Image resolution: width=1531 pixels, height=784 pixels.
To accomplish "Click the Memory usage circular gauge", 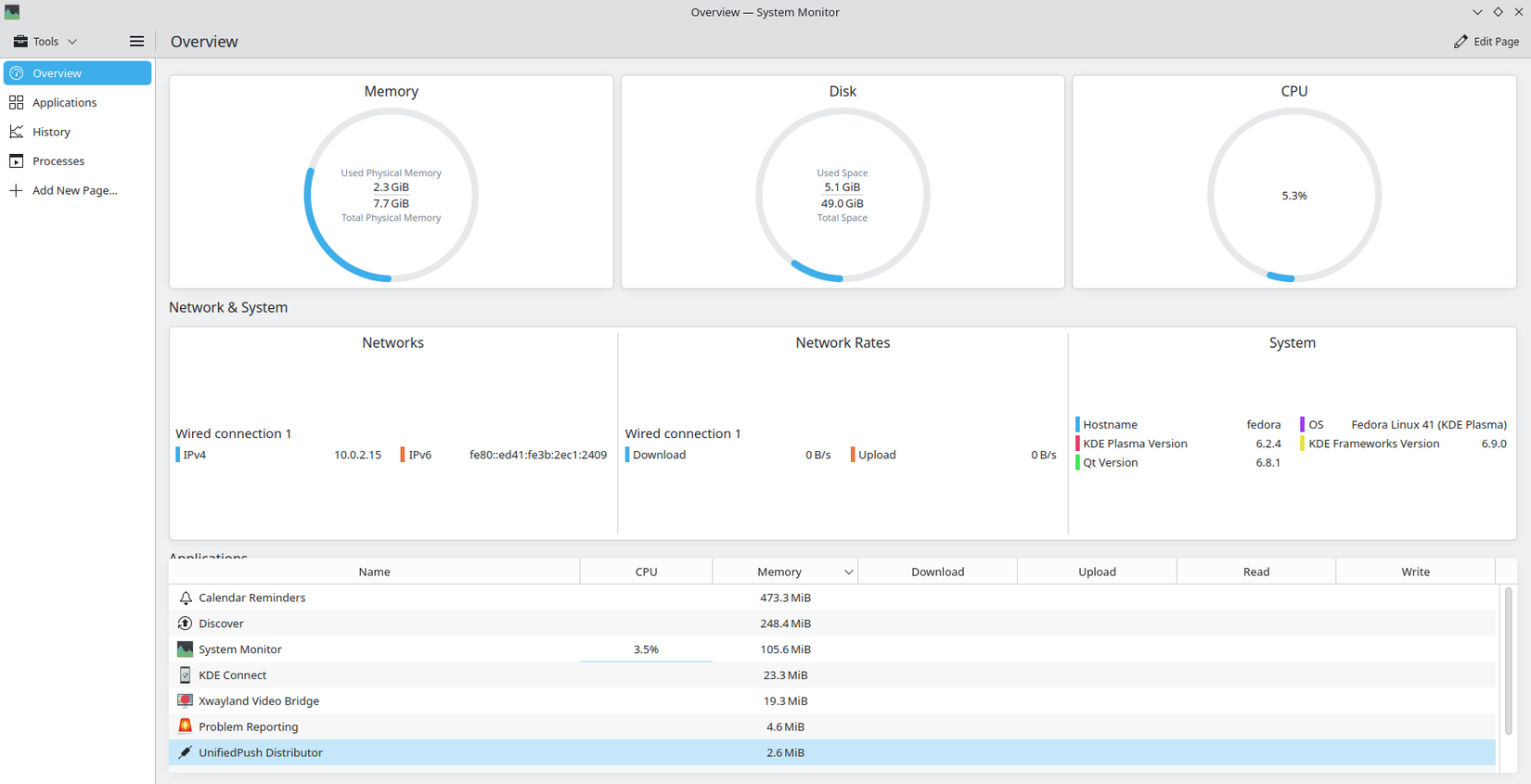I will pos(391,195).
